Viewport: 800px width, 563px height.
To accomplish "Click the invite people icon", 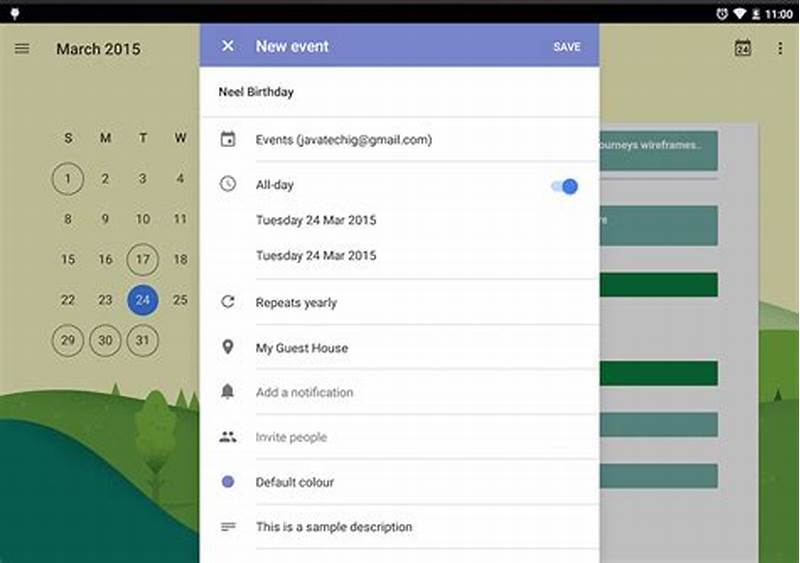I will coord(228,436).
